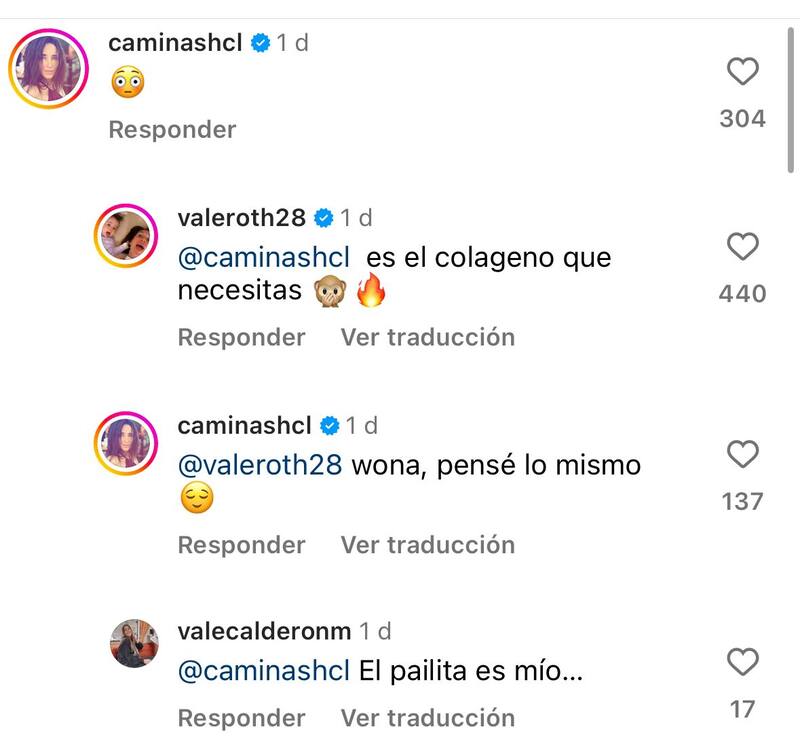Reply to valecalderonm's comment
The height and width of the screenshot is (744, 800).
pyautogui.click(x=241, y=718)
